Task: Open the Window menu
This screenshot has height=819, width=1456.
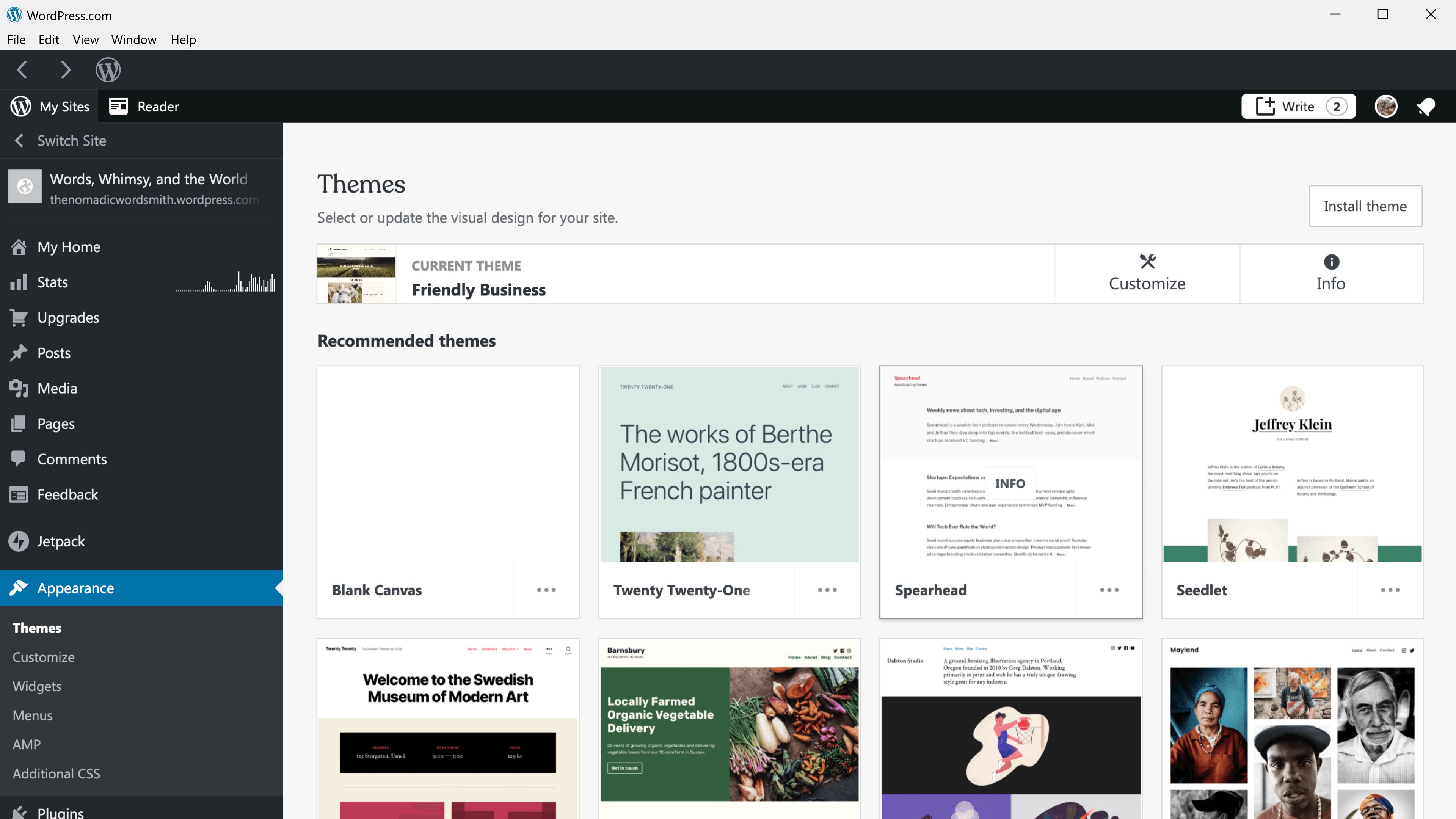Action: coord(133,39)
